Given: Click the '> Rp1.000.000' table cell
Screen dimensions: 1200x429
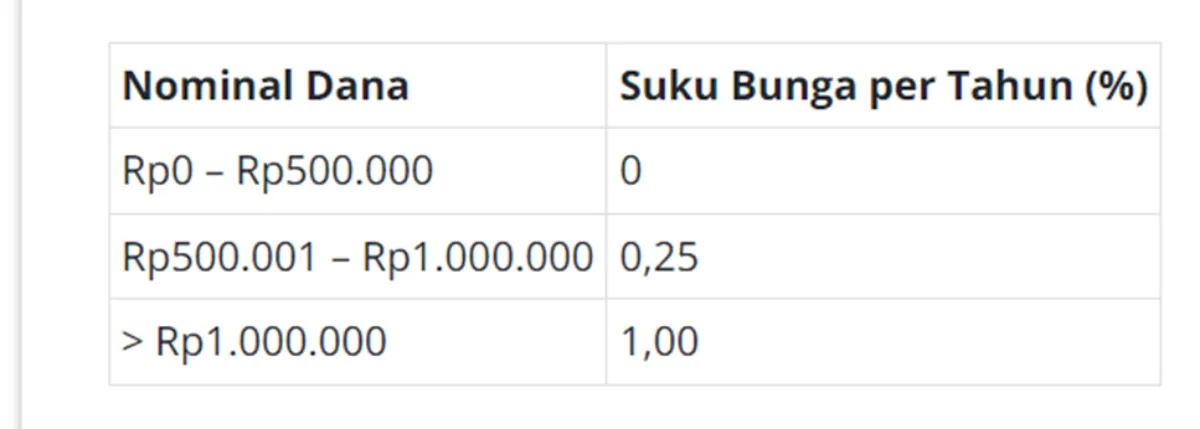Looking at the screenshot, I should coord(358,342).
